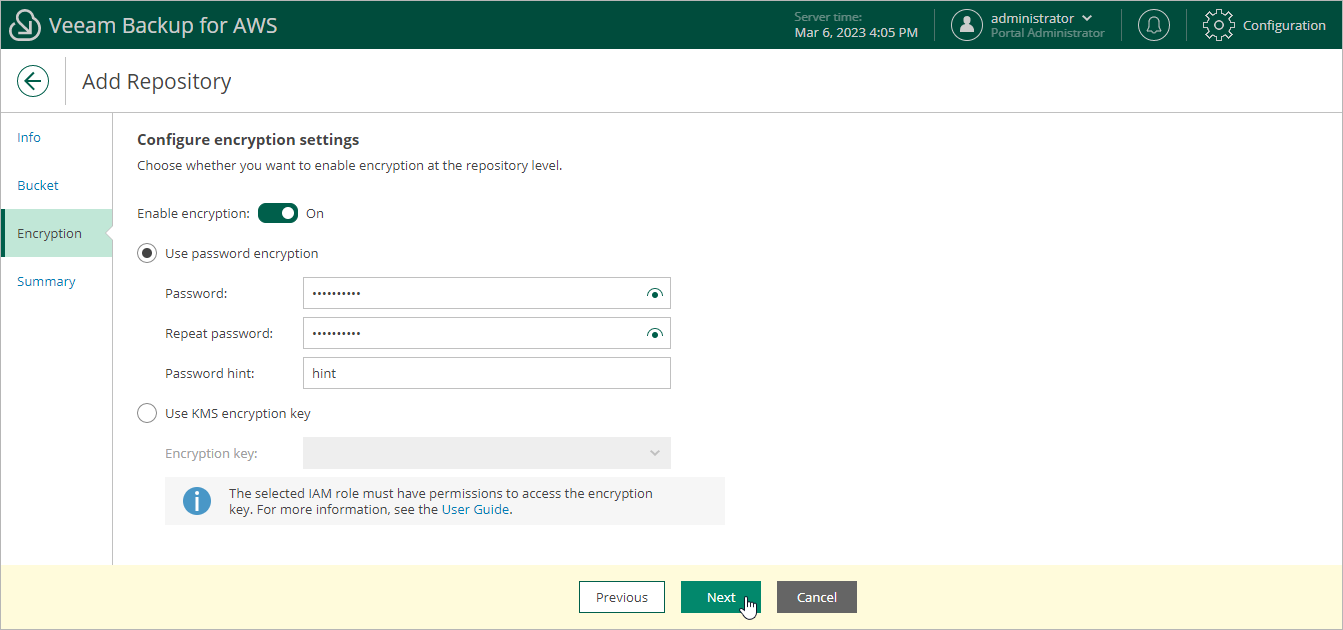Disable the Enable encryption toggle

pyautogui.click(x=277, y=213)
